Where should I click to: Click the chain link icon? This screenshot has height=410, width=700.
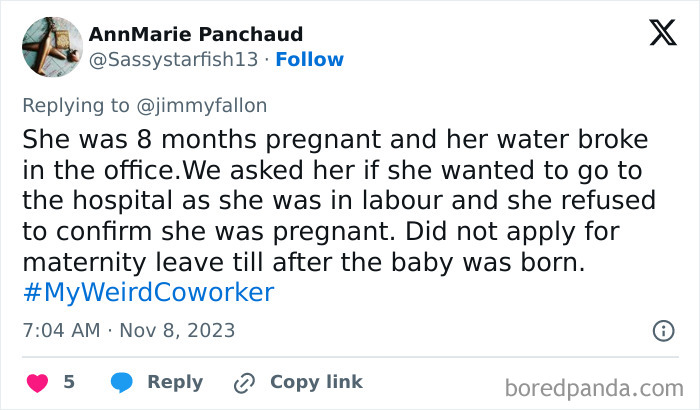coord(244,382)
